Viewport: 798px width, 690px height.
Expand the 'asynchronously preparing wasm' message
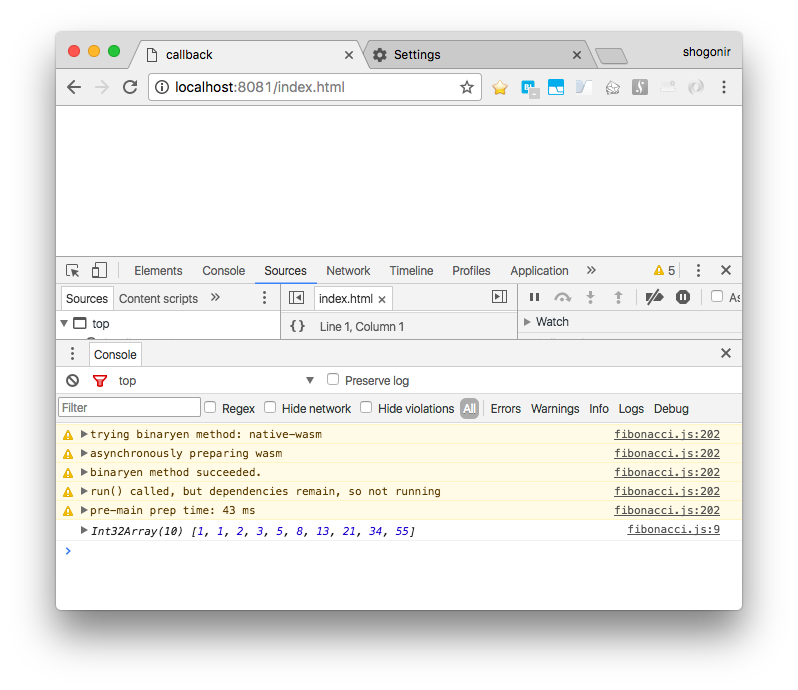84,453
